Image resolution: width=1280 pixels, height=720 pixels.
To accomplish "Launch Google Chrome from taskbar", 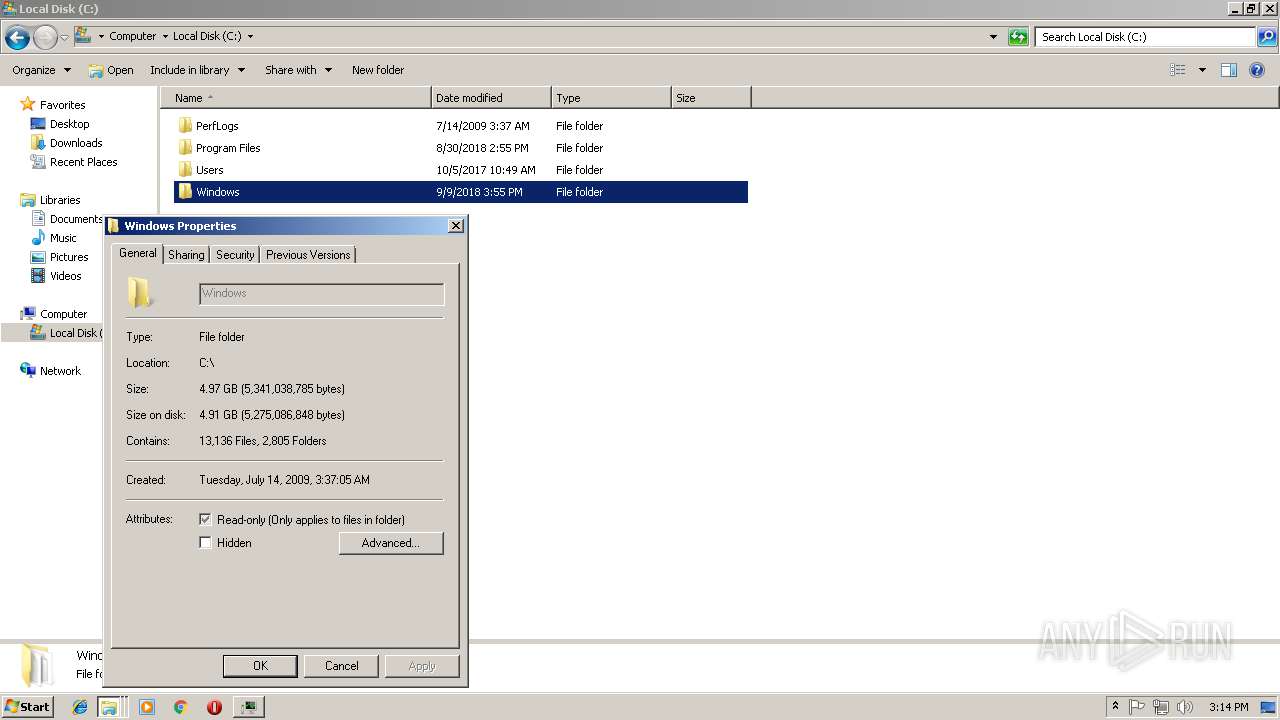I will 181,707.
